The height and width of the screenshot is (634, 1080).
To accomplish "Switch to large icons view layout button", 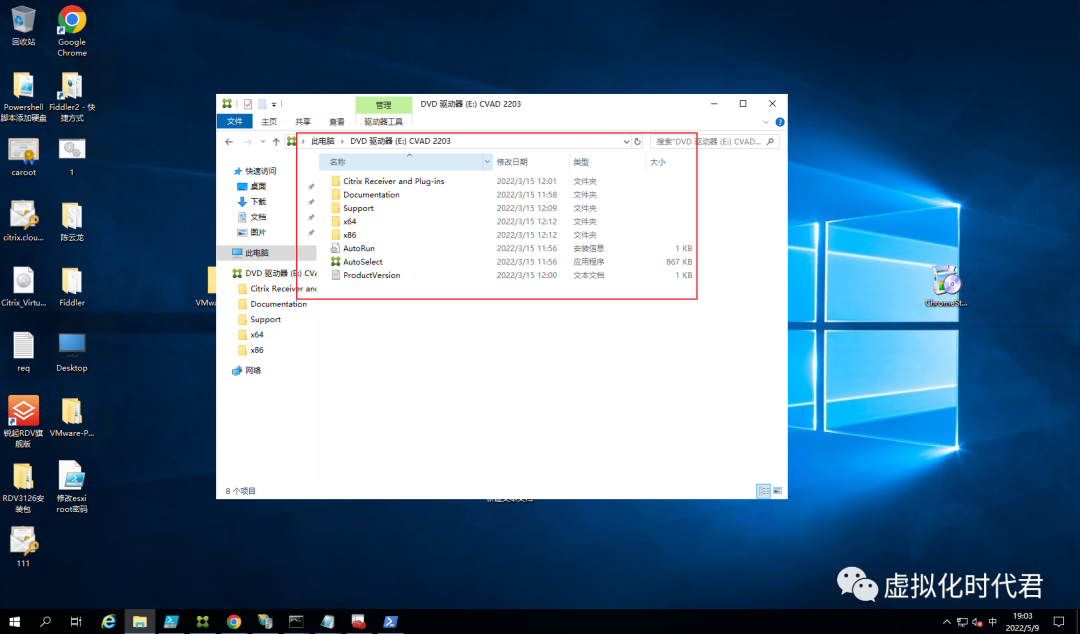I will click(777, 491).
